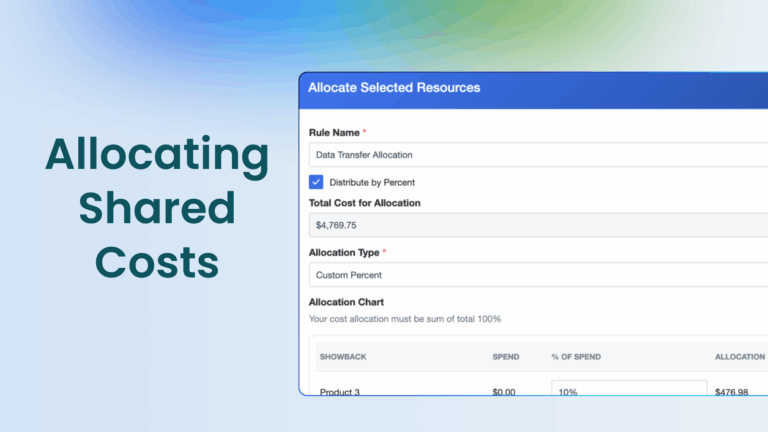Click the Total Cost for Allocation label

[364, 203]
